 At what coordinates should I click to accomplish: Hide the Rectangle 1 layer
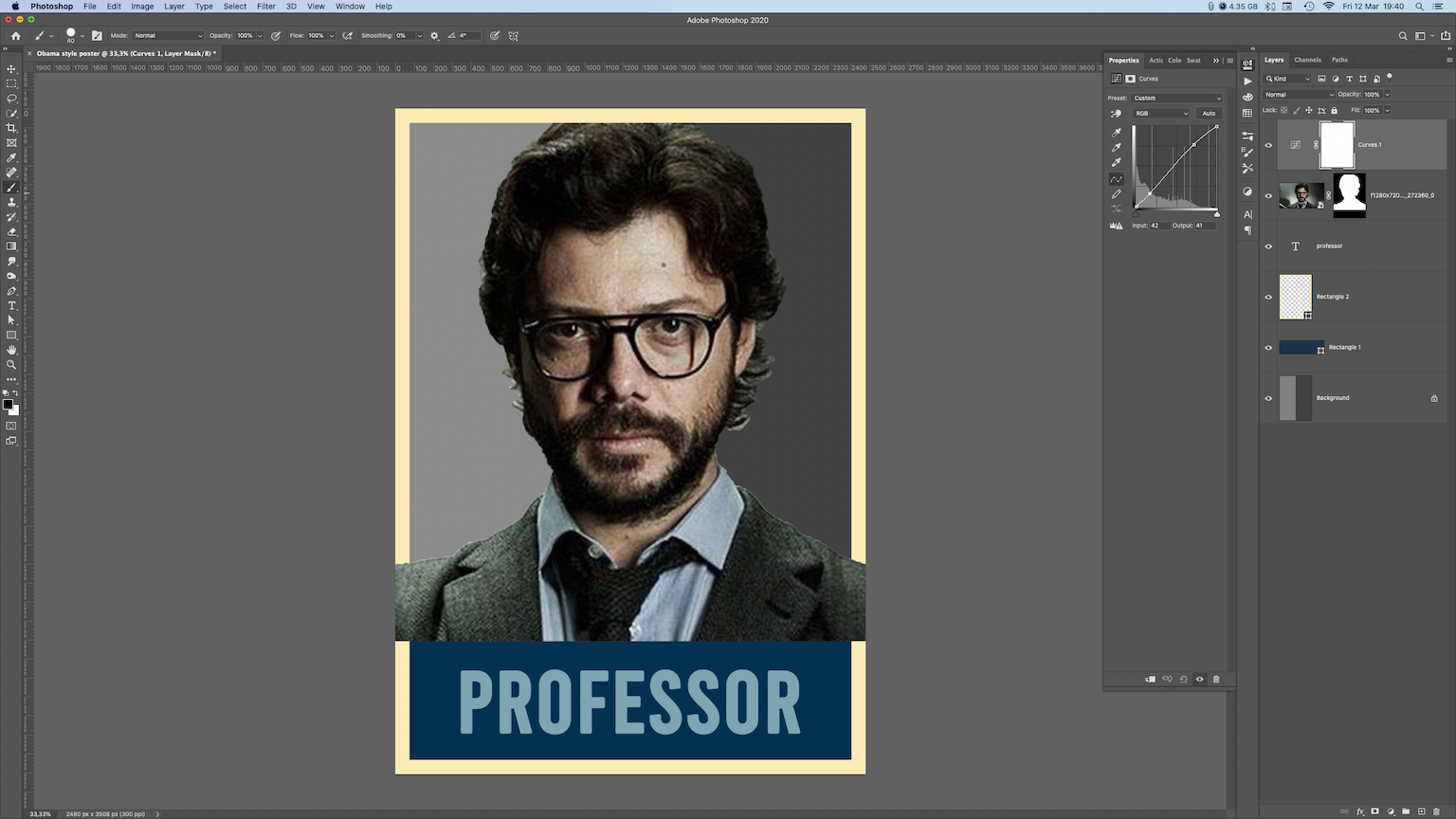point(1268,348)
